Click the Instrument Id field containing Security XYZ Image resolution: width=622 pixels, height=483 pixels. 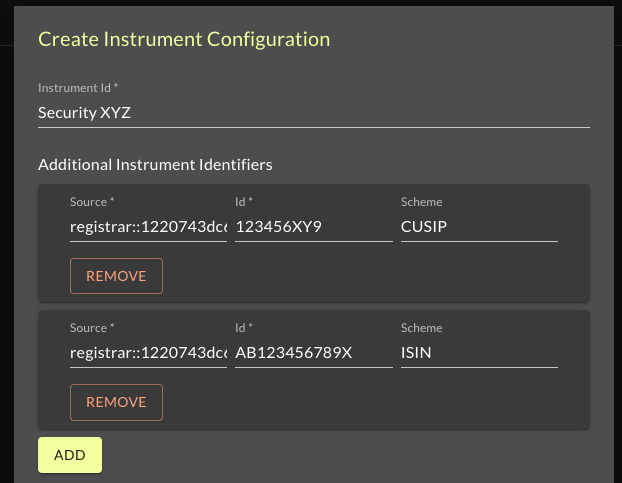[x=313, y=113]
